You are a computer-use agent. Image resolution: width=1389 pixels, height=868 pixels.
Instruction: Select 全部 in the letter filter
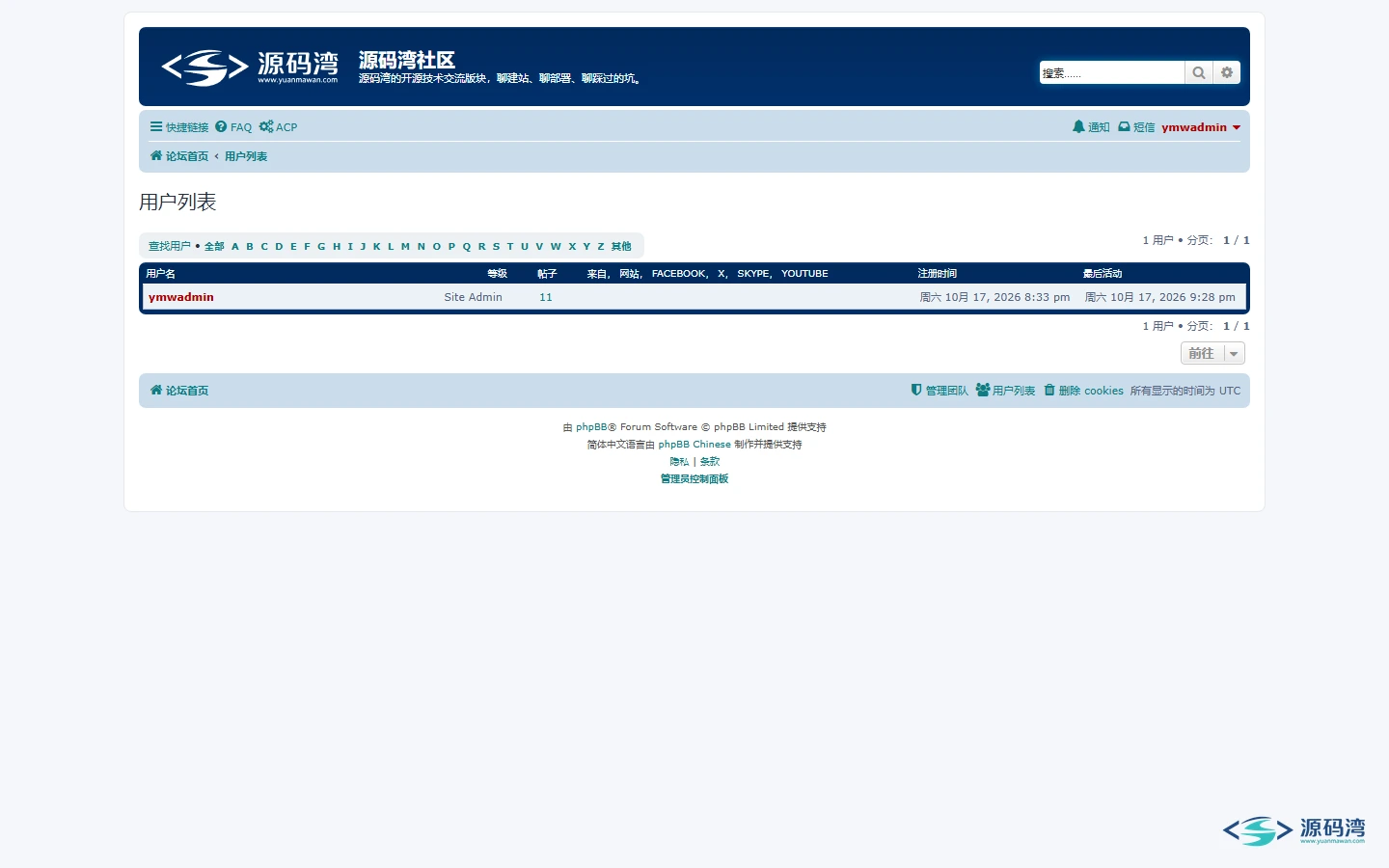tap(214, 246)
